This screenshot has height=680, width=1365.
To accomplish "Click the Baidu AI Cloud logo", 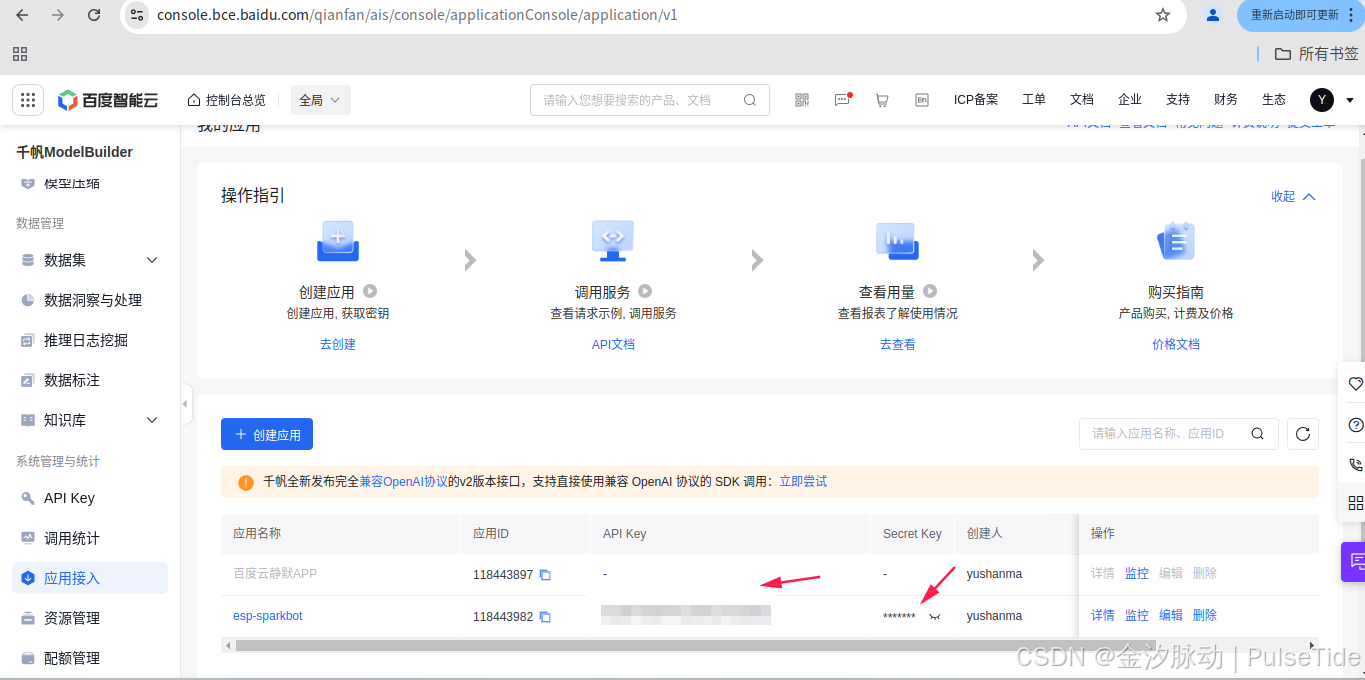I will point(108,100).
